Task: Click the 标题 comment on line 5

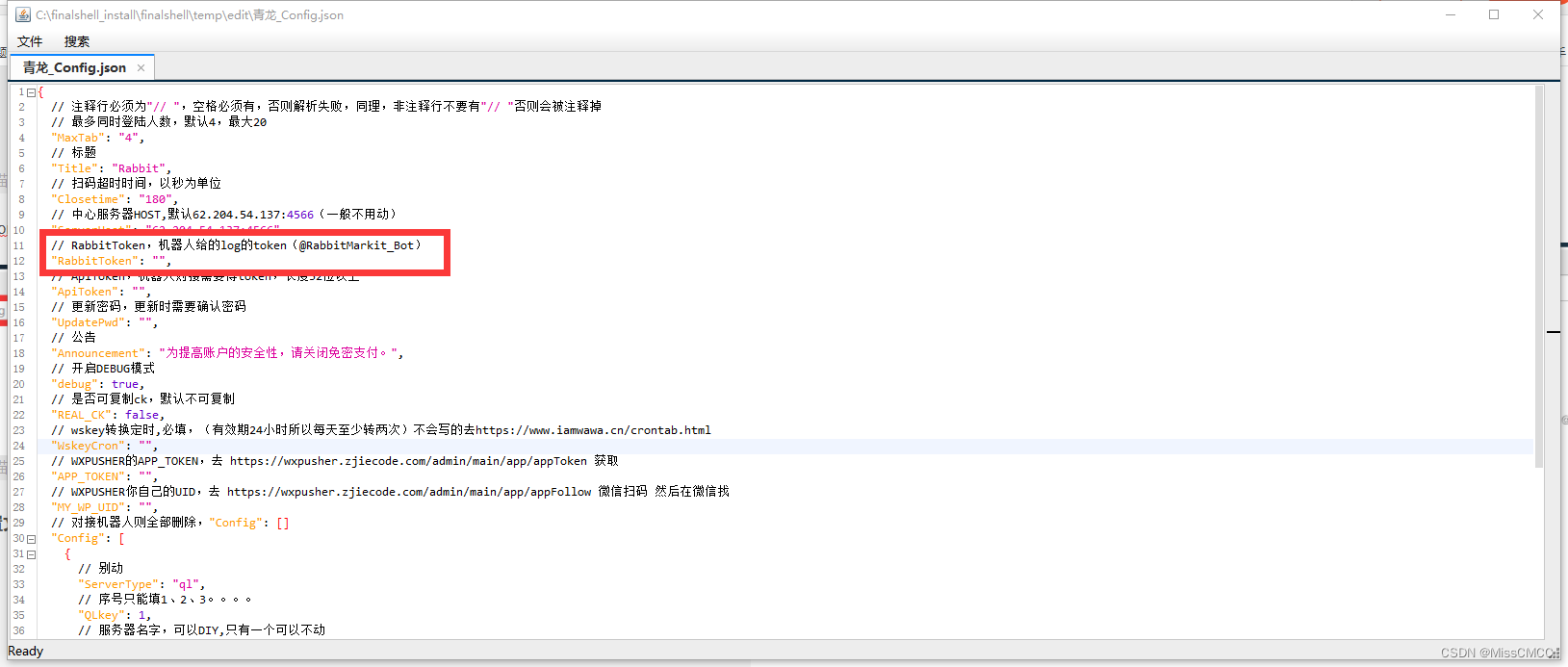Action: click(74, 153)
